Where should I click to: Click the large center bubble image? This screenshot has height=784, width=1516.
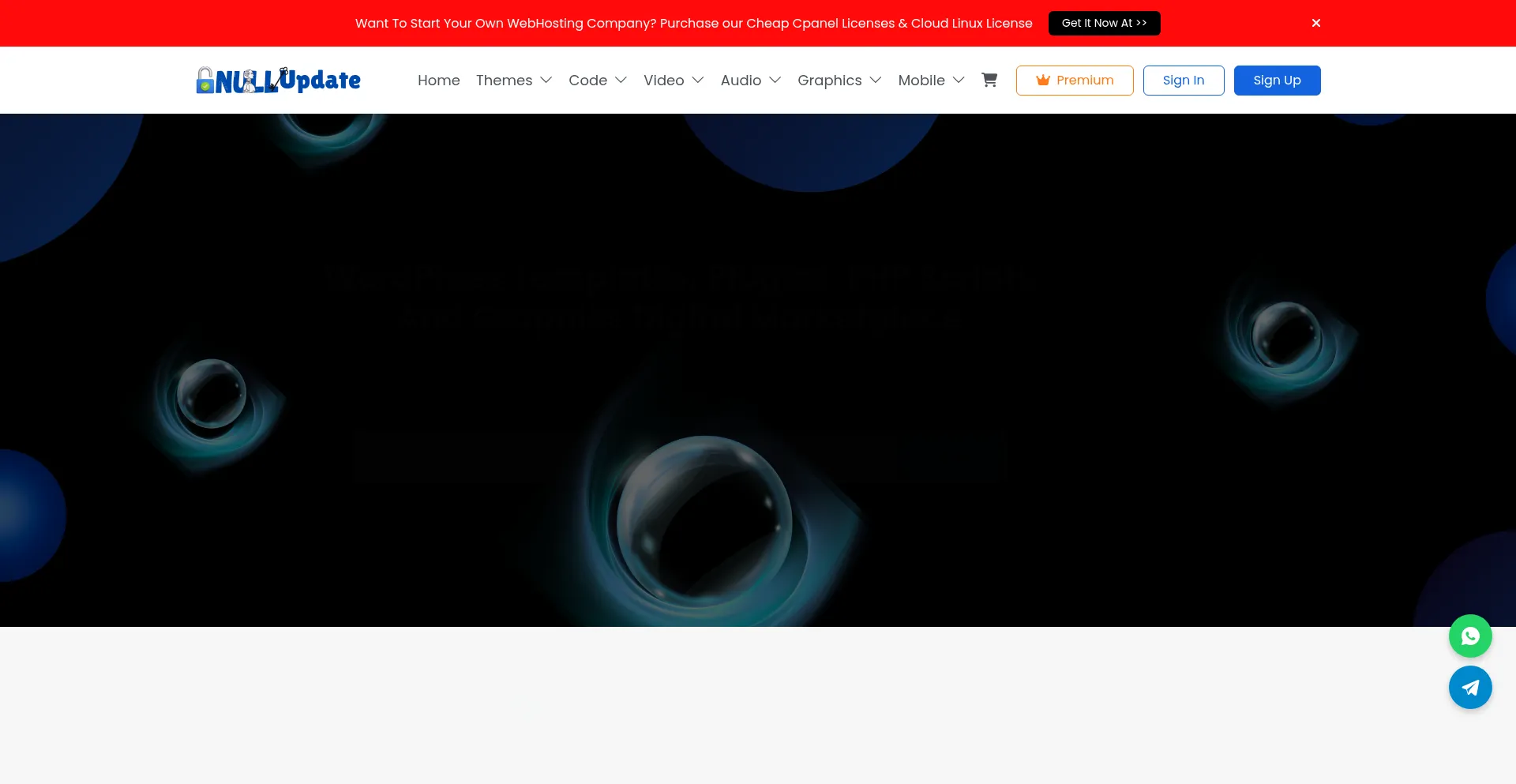703,521
